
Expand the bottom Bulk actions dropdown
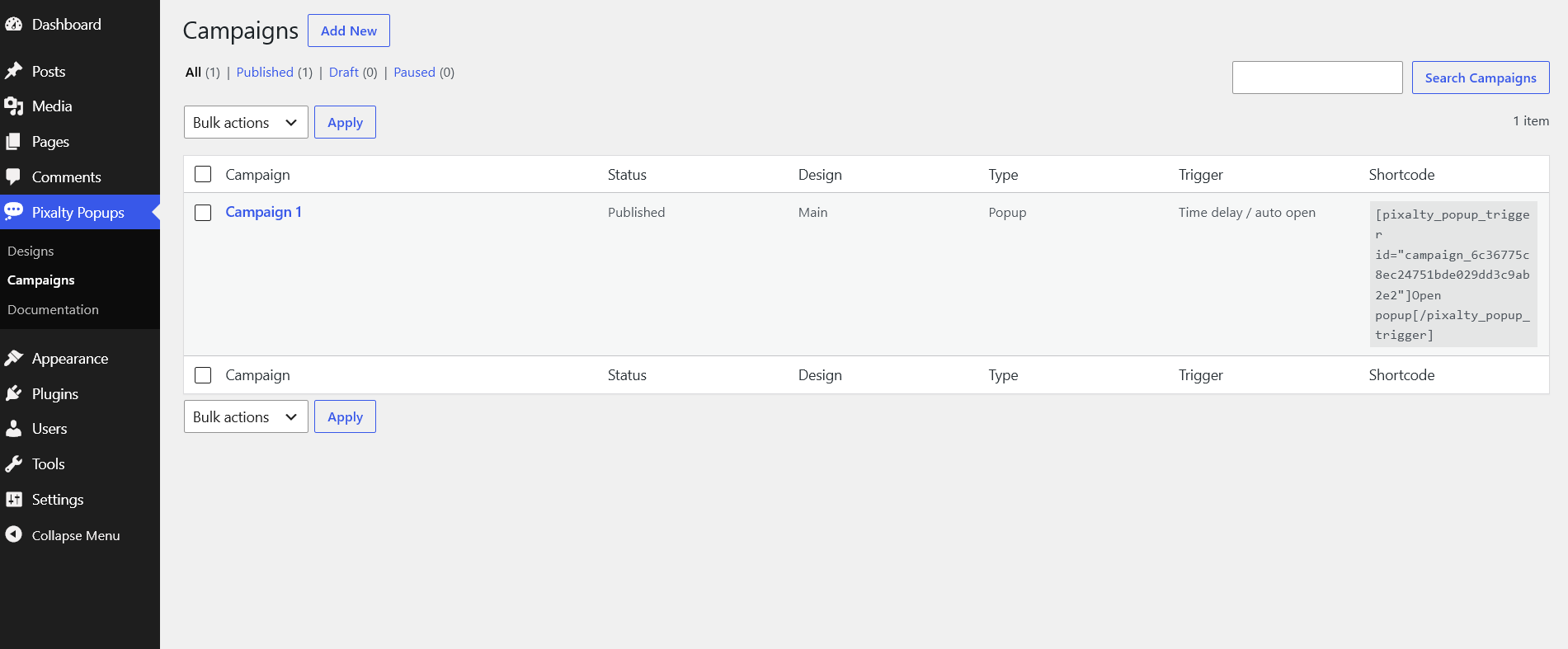tap(246, 416)
